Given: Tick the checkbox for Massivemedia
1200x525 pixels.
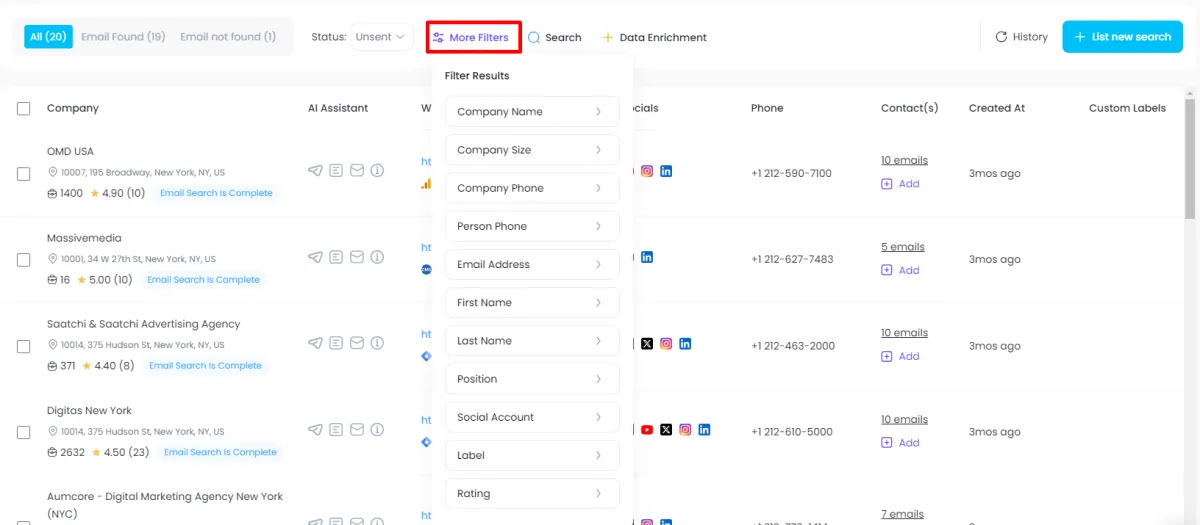Looking at the screenshot, I should (x=24, y=259).
